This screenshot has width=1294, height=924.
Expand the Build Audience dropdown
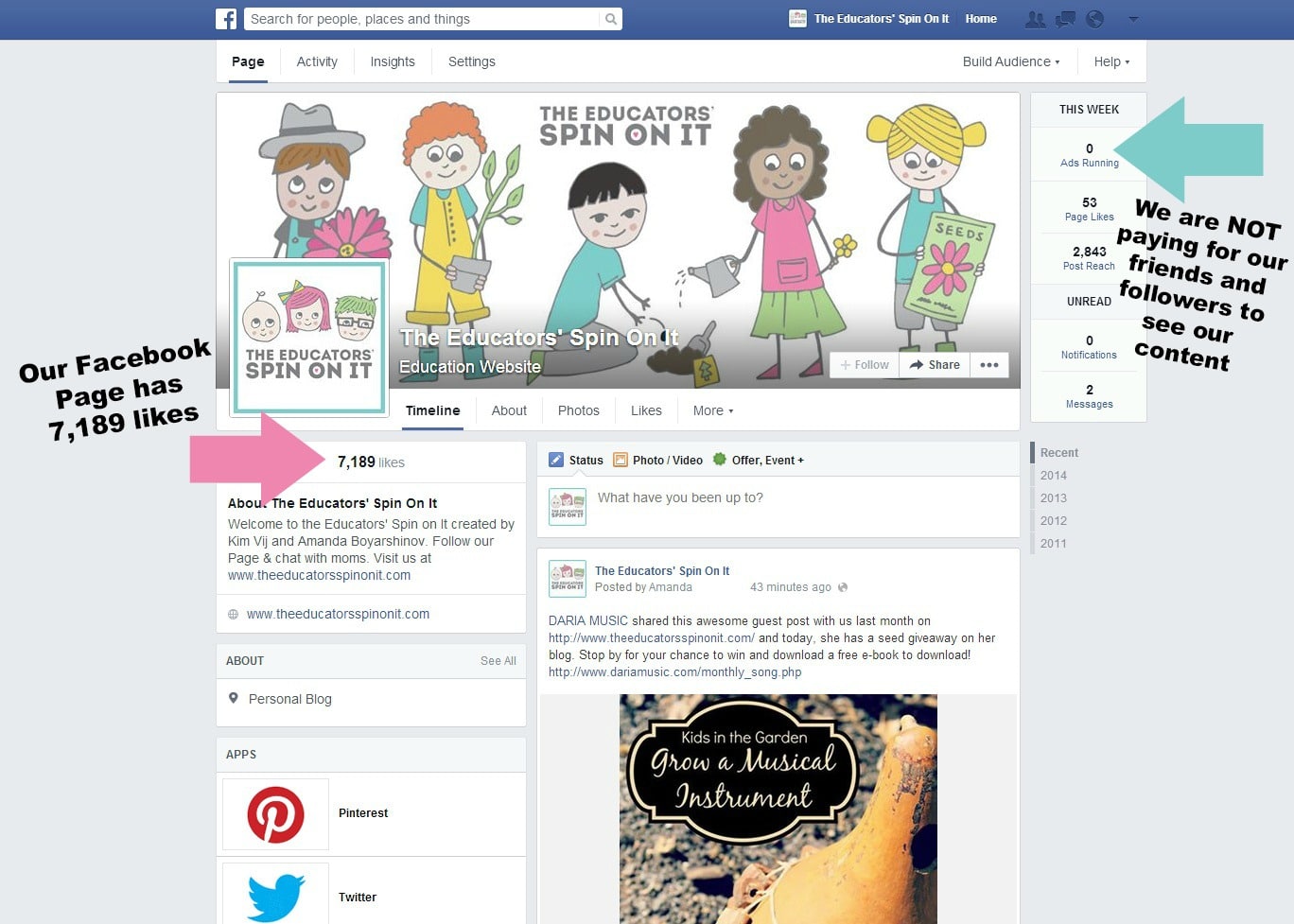click(1011, 61)
